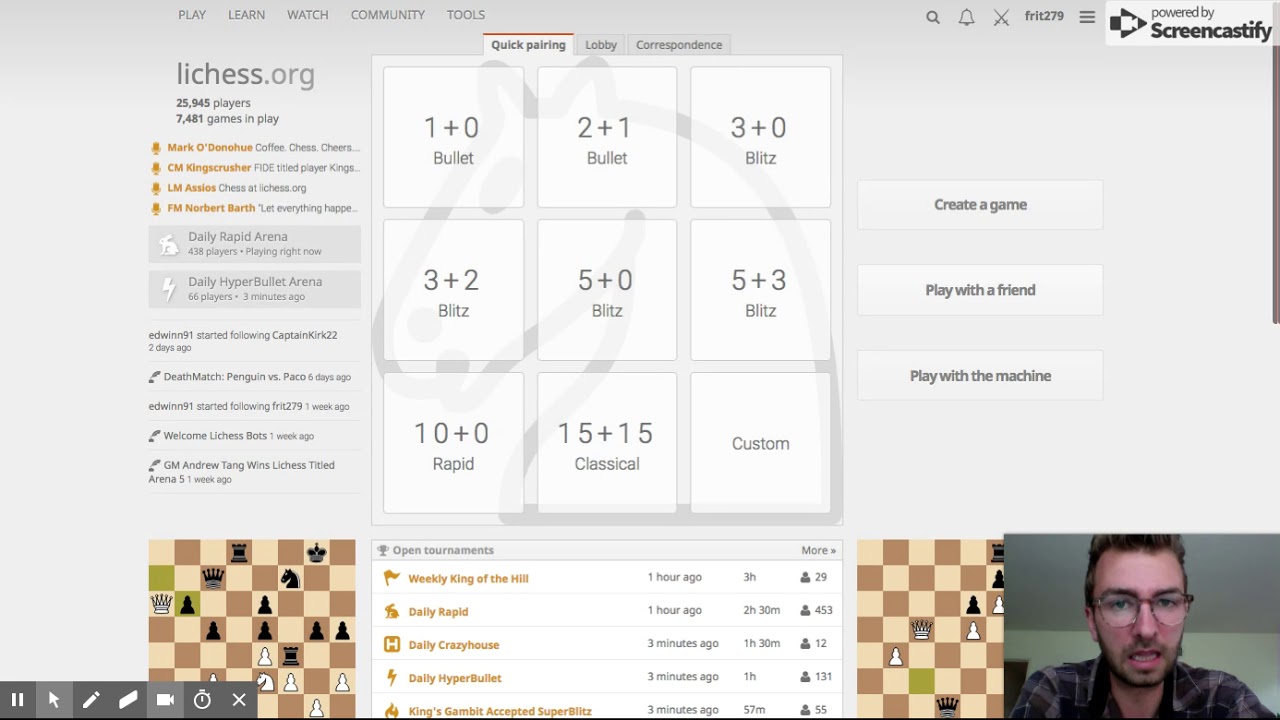Image resolution: width=1280 pixels, height=720 pixels.
Task: Select the Screencastify cursor pointer tool
Action: tap(54, 700)
